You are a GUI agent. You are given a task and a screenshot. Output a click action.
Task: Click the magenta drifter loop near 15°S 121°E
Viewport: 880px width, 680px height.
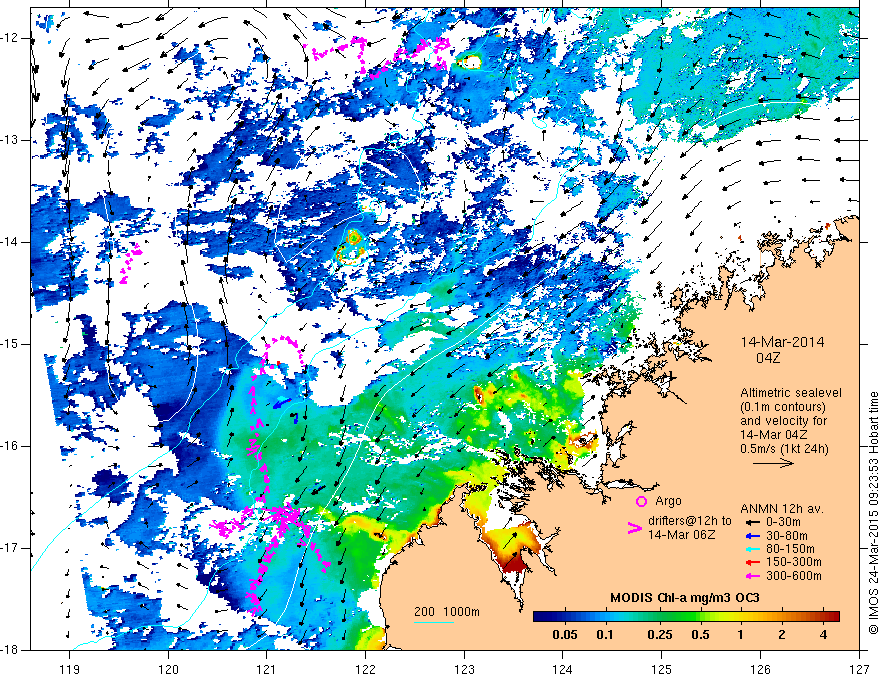click(x=283, y=351)
